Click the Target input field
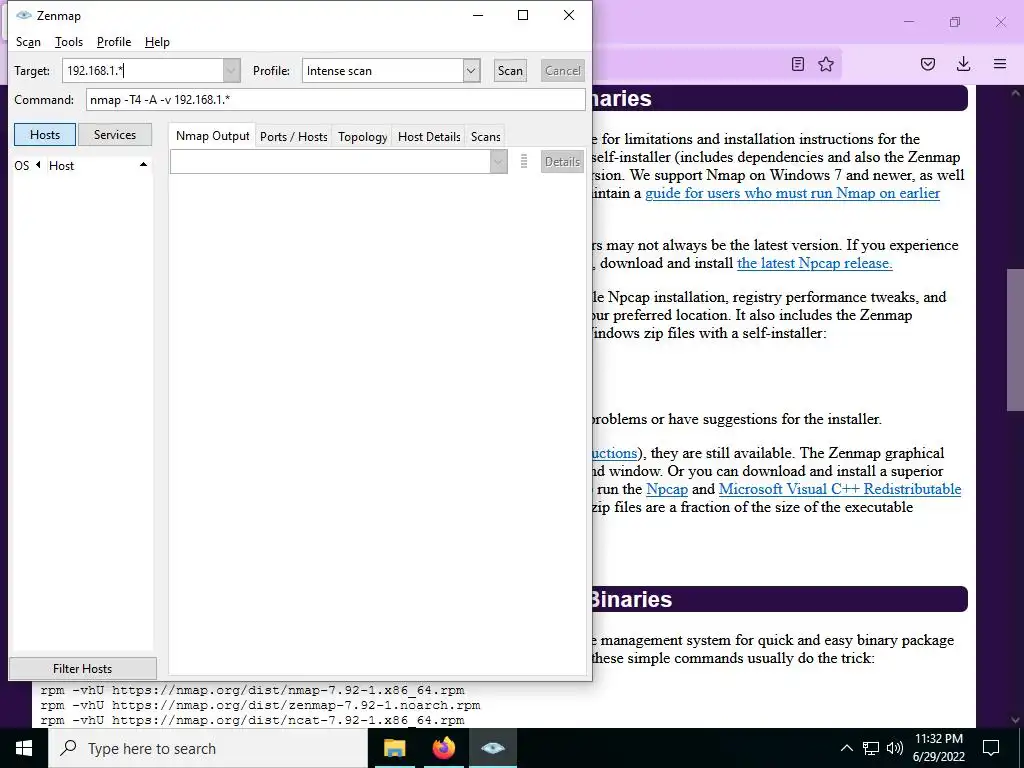1024x768 pixels. pyautogui.click(x=143, y=71)
